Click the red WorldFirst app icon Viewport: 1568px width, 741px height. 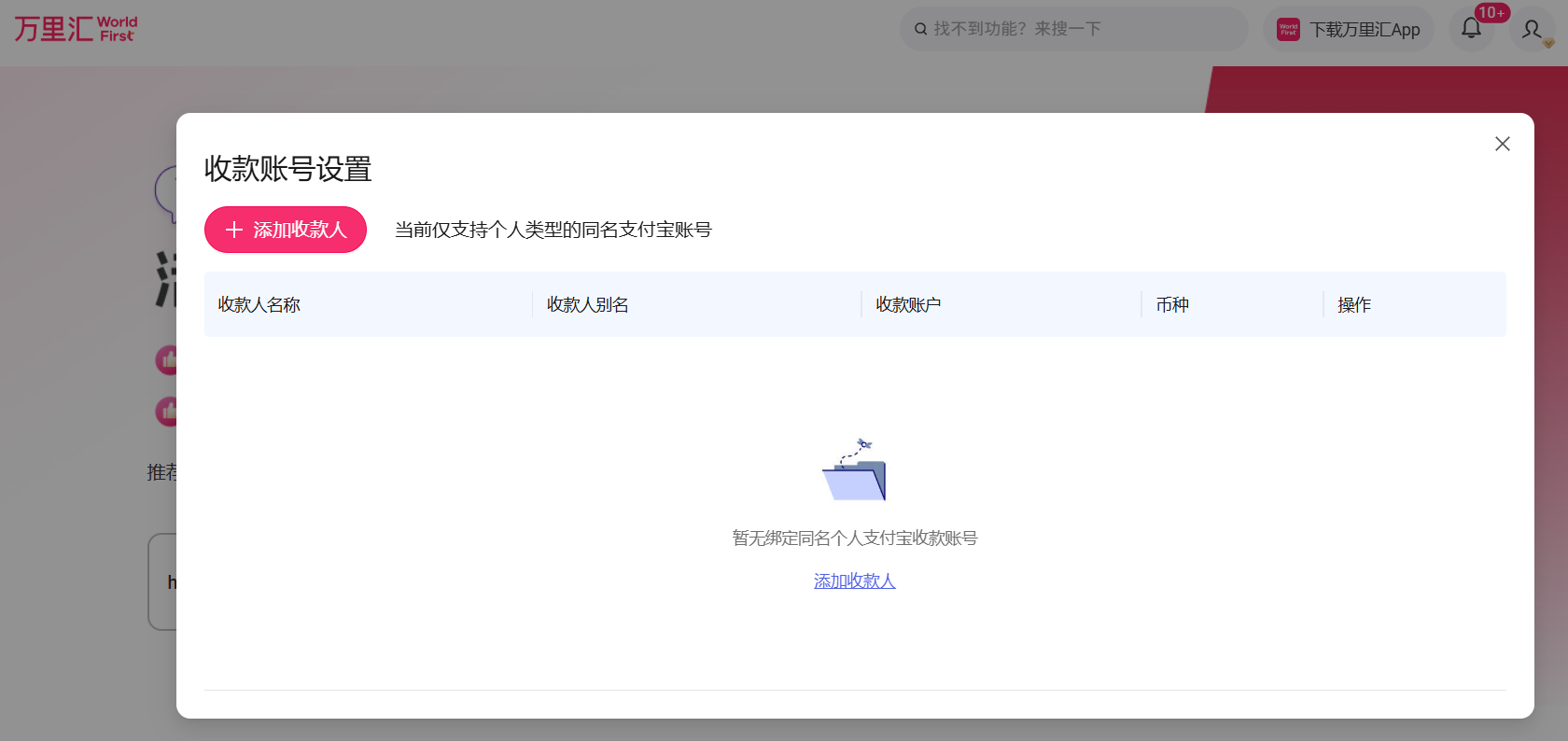(1288, 30)
